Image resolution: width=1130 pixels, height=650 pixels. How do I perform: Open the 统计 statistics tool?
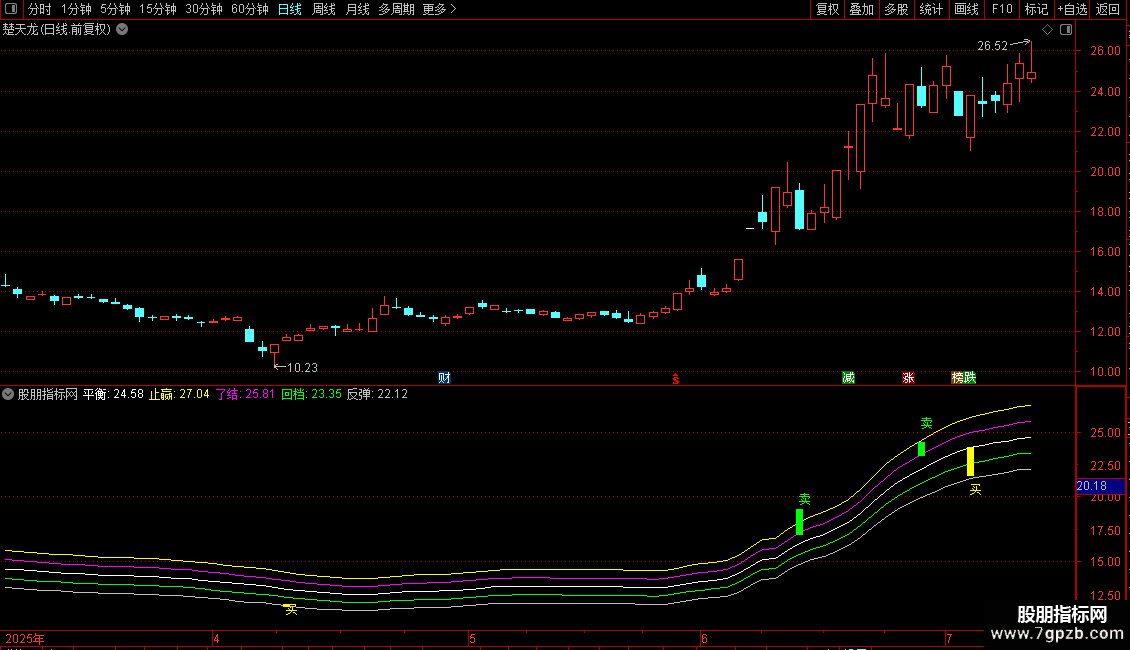click(x=931, y=9)
